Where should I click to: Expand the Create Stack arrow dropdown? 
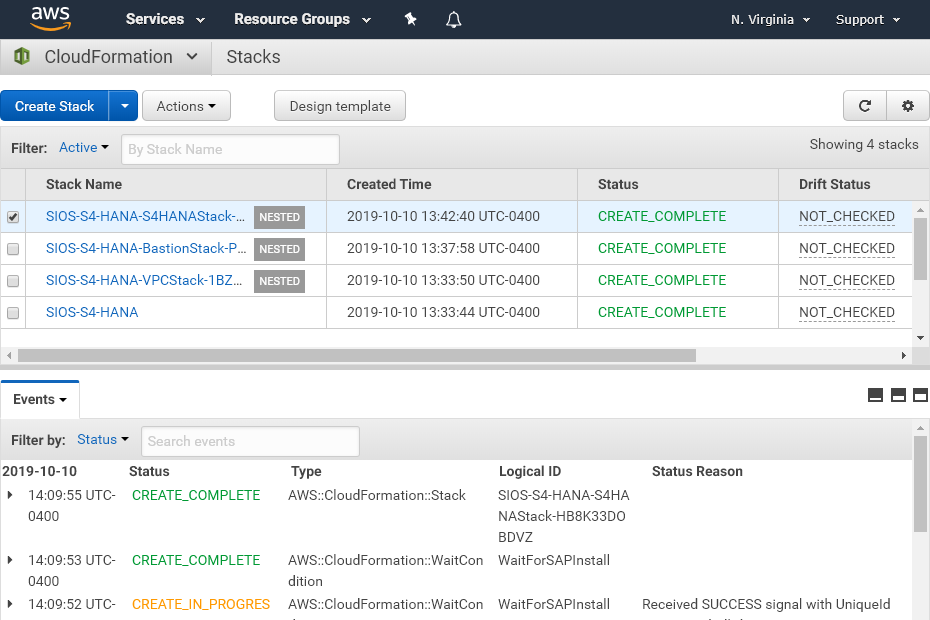click(x=124, y=106)
